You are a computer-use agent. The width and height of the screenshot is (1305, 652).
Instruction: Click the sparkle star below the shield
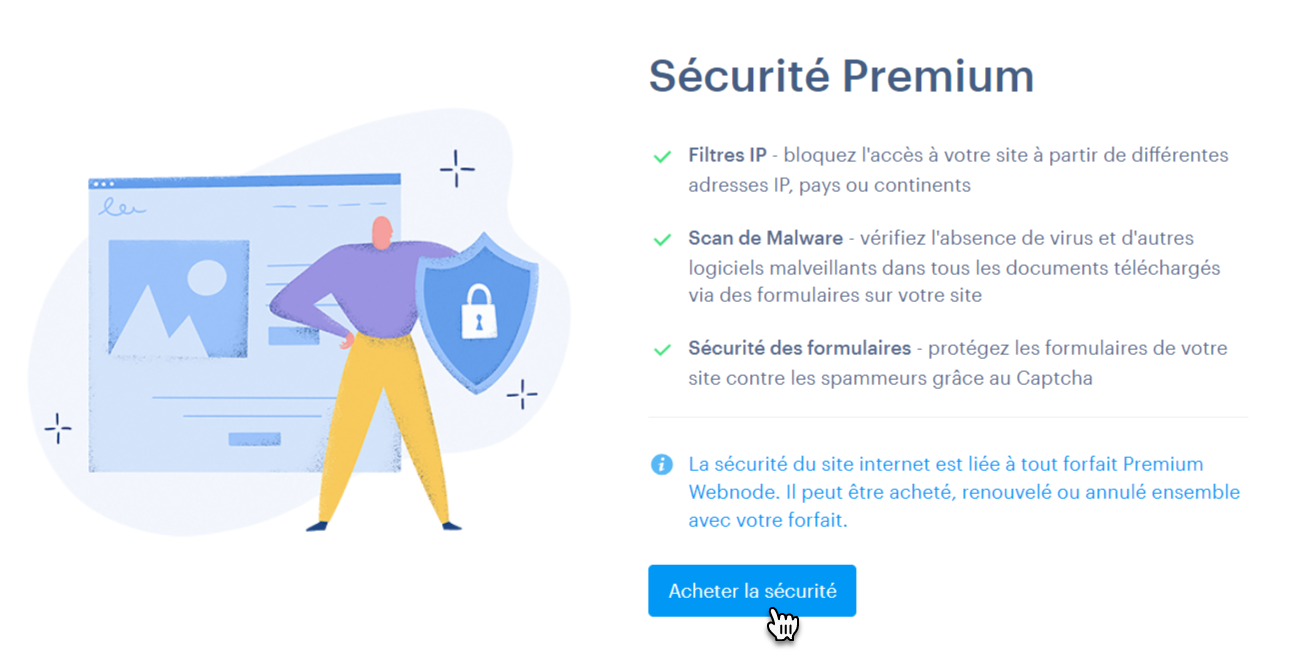pos(522,394)
